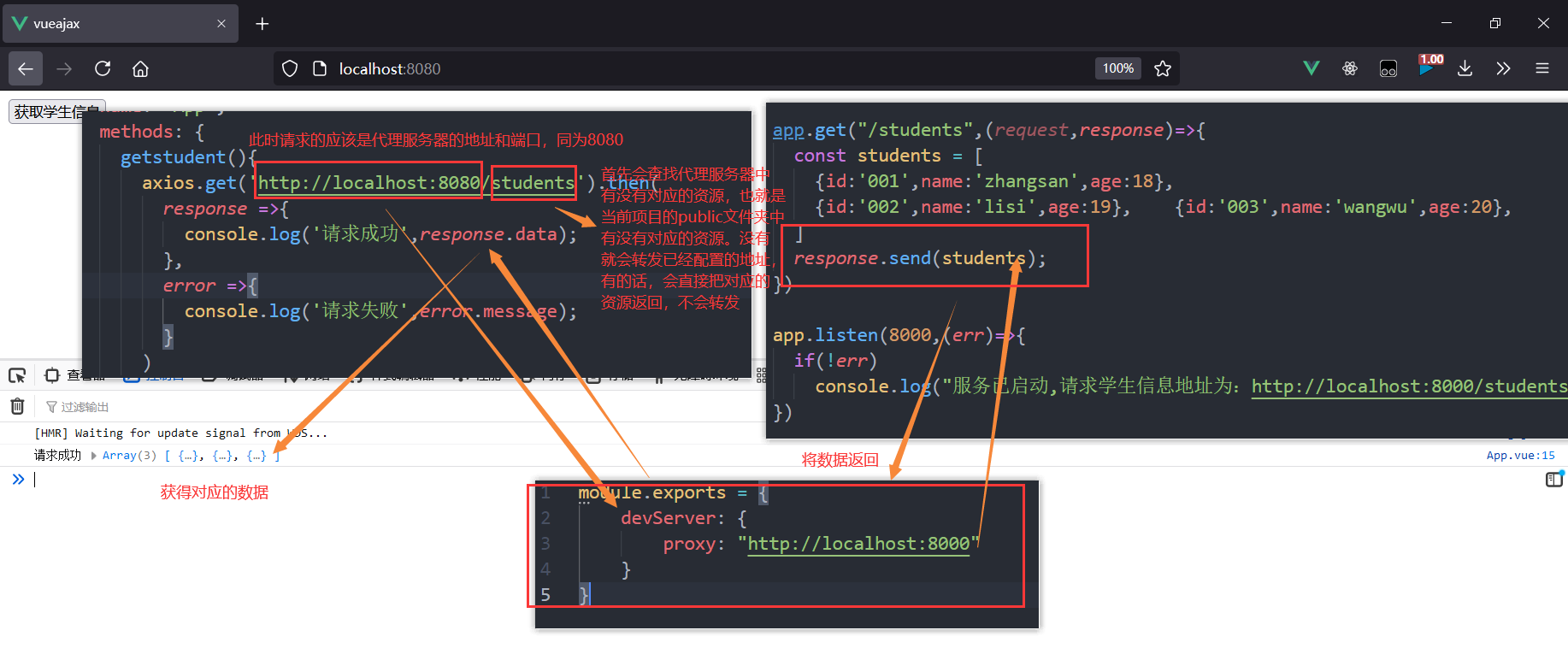Open the Firefox application menu
Screen dimensions: 1568x666
tap(1542, 68)
